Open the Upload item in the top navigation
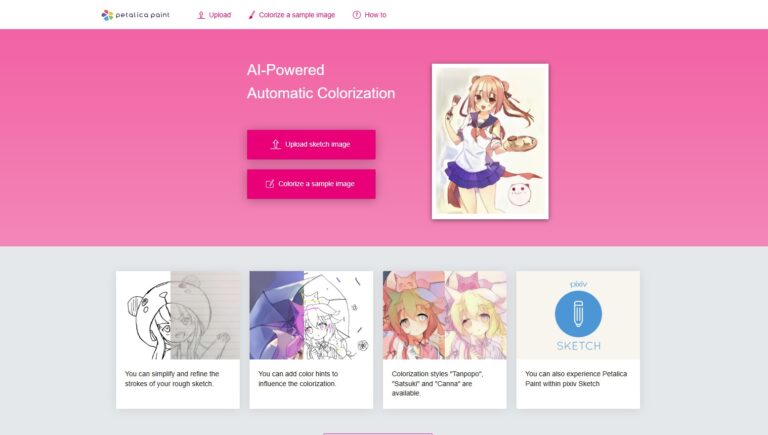Viewport: 768px width, 435px height. coord(219,15)
